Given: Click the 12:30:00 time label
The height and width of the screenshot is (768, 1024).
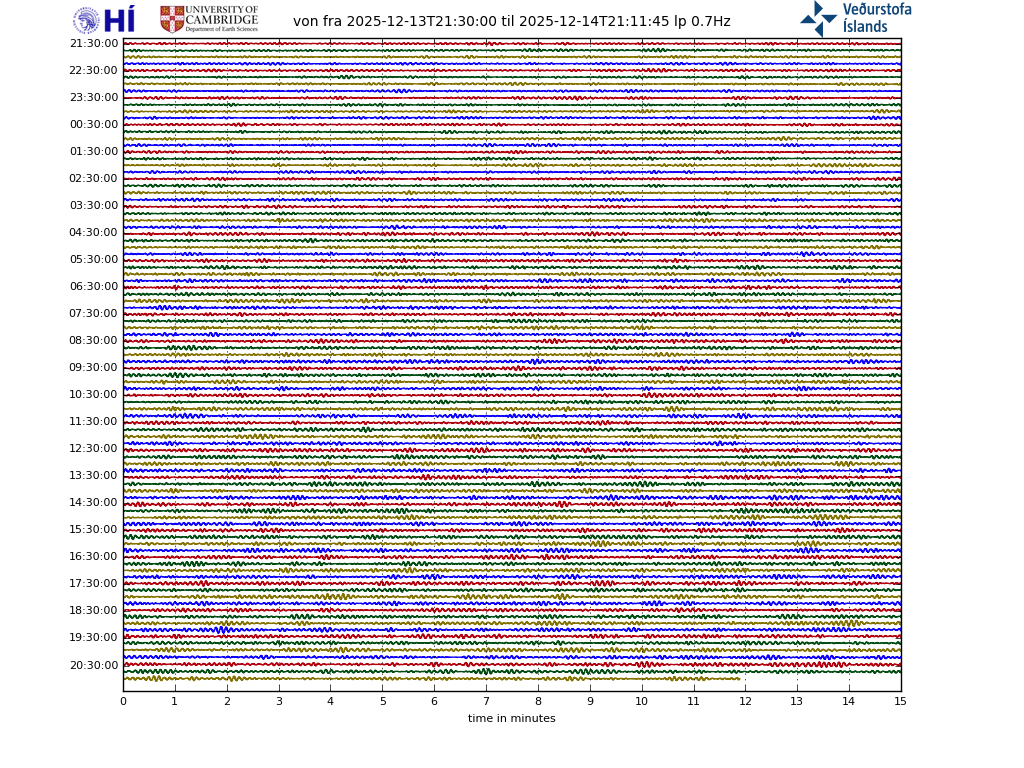Looking at the screenshot, I should 94,448.
